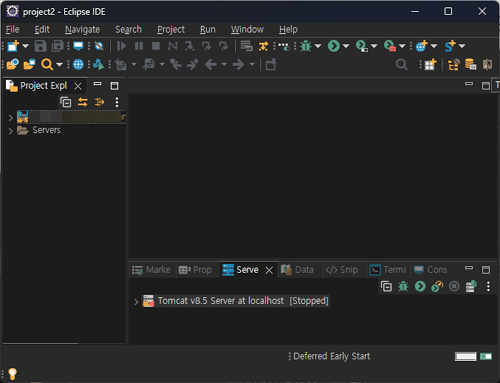Expand the Tomcat v8.5 Server entry
The height and width of the screenshot is (383, 500).
point(136,302)
